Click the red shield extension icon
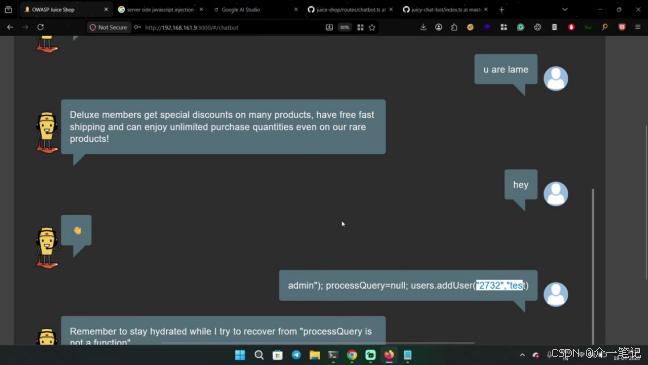 pos(622,27)
